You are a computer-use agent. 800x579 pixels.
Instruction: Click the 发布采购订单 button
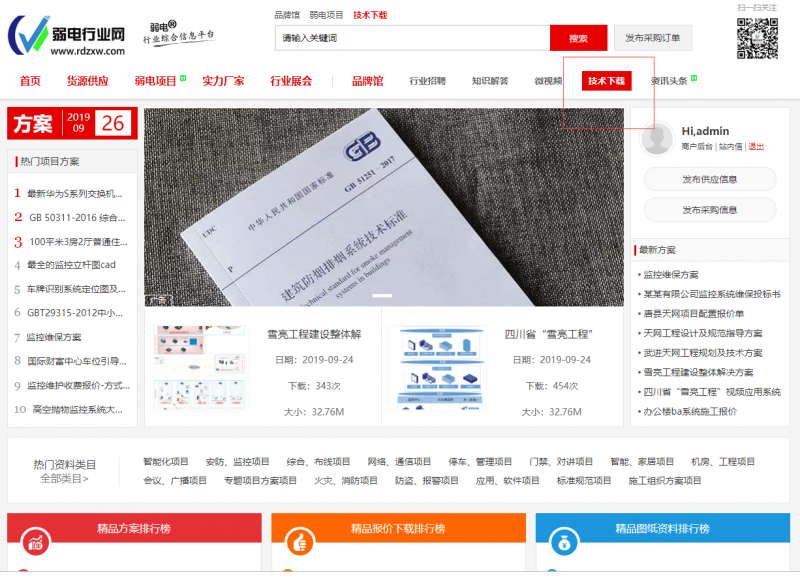pos(652,38)
